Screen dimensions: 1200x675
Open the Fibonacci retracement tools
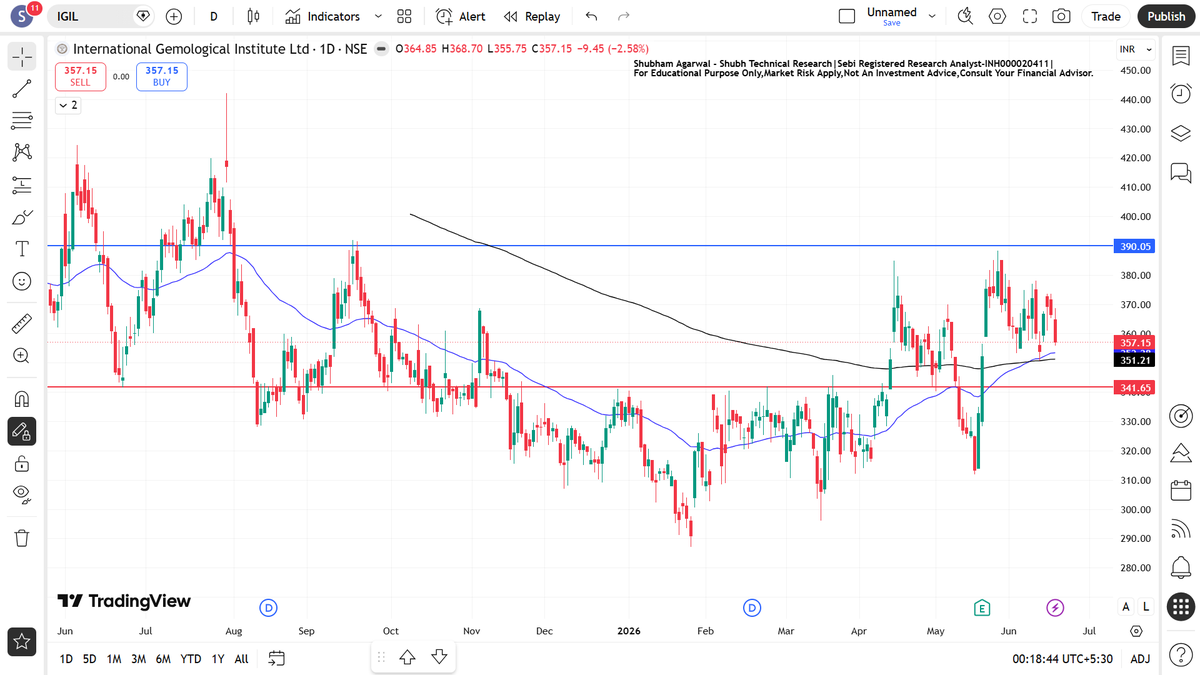pos(22,121)
